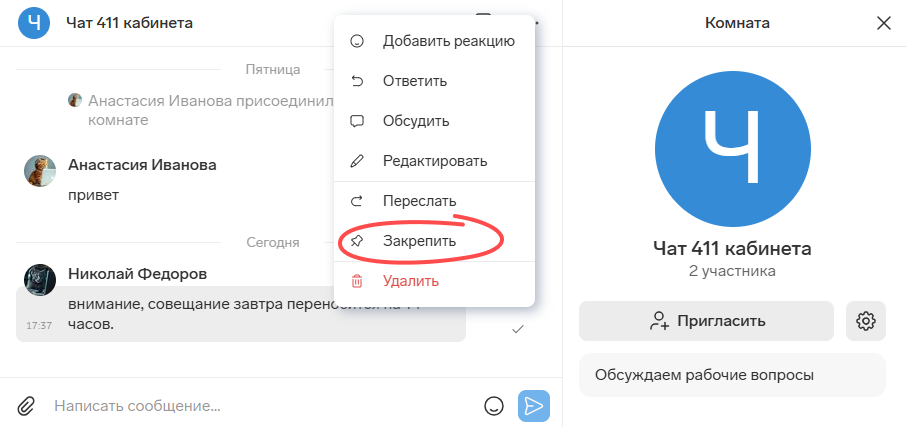Click the smiley icon beside Добавить реакцию
The image size is (906, 427).
[x=357, y=41]
